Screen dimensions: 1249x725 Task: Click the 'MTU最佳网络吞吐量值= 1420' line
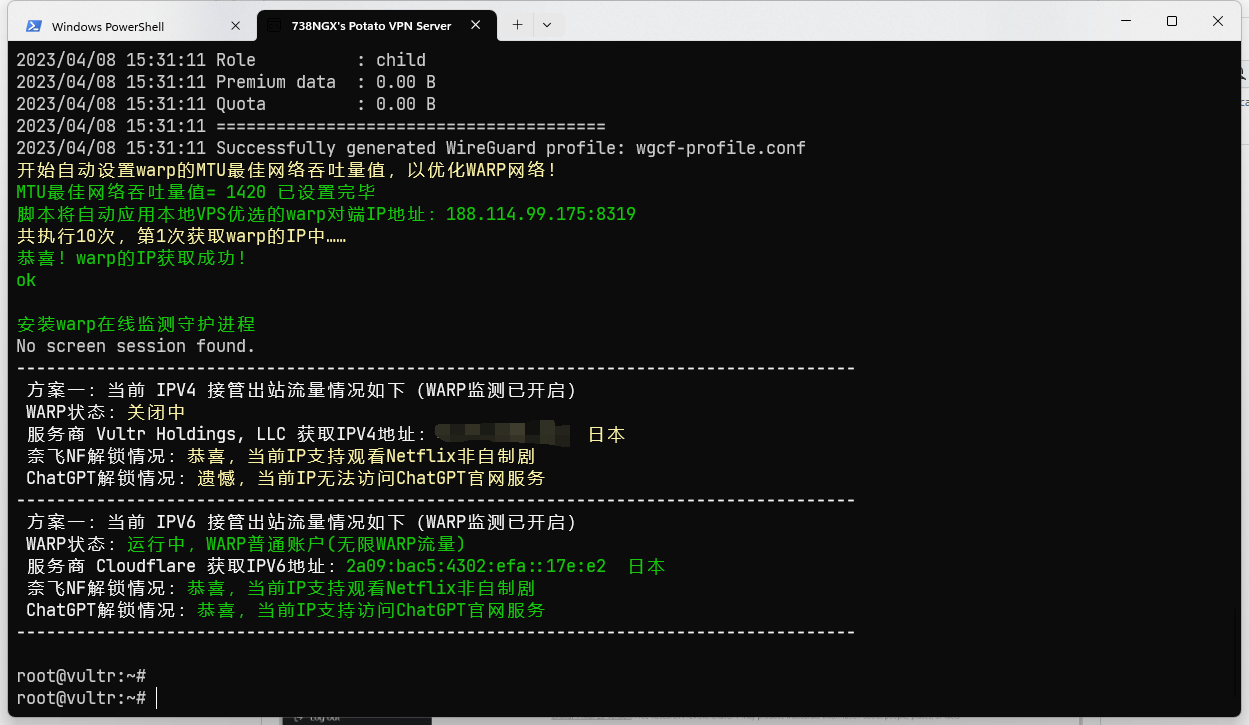(196, 192)
